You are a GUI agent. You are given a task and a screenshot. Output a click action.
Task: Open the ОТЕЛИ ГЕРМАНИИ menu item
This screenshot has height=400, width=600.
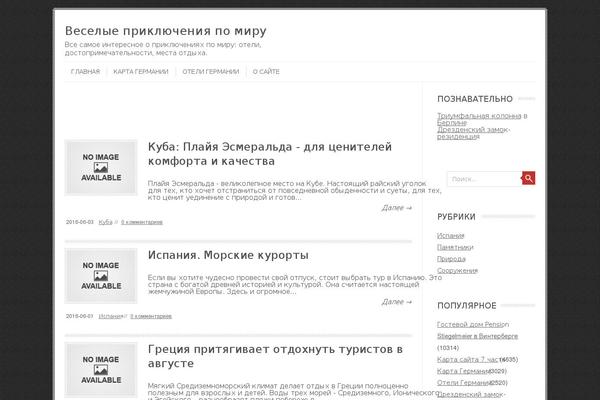click(x=210, y=72)
